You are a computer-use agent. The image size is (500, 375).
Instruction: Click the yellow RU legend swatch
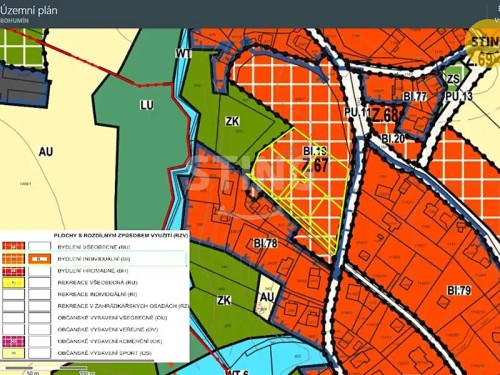[x=13, y=283]
